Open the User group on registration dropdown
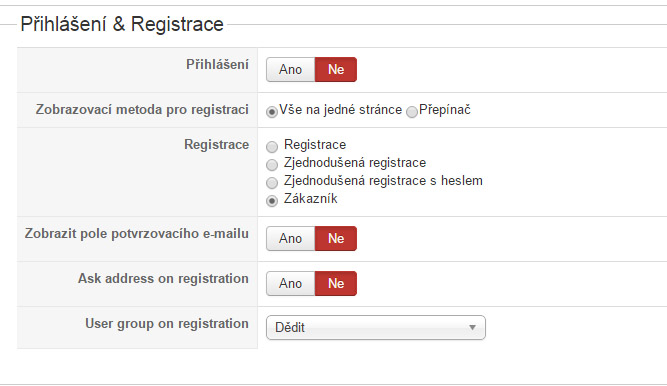This screenshot has width=667, height=386. [376, 327]
